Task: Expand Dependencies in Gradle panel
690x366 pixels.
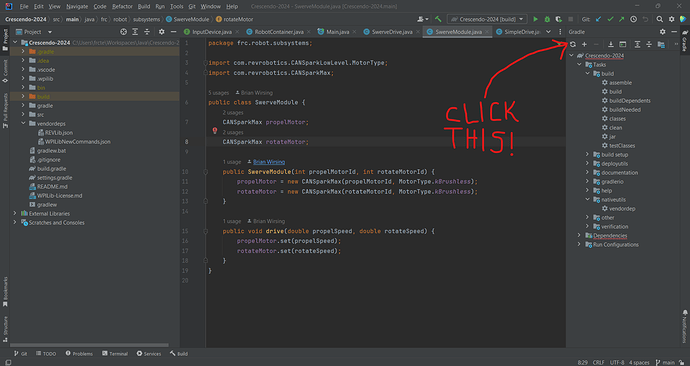Action: click(x=579, y=235)
